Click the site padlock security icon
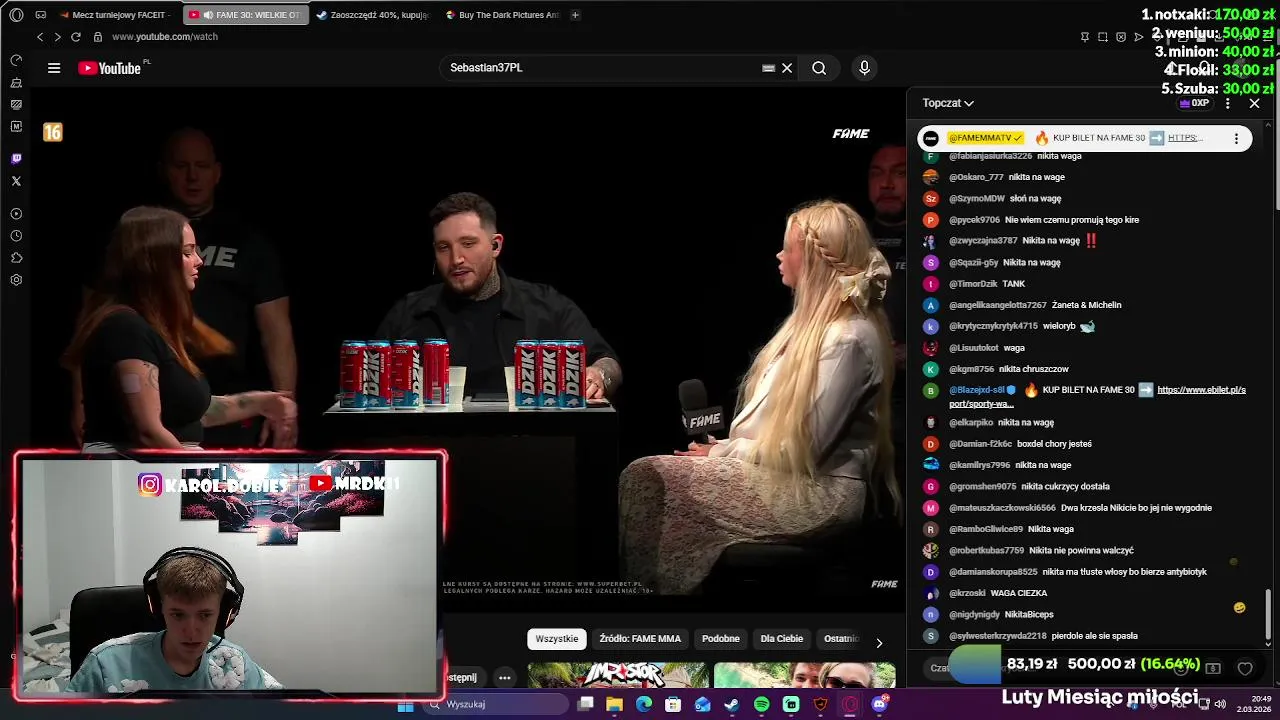This screenshot has height=720, width=1280. click(x=98, y=37)
